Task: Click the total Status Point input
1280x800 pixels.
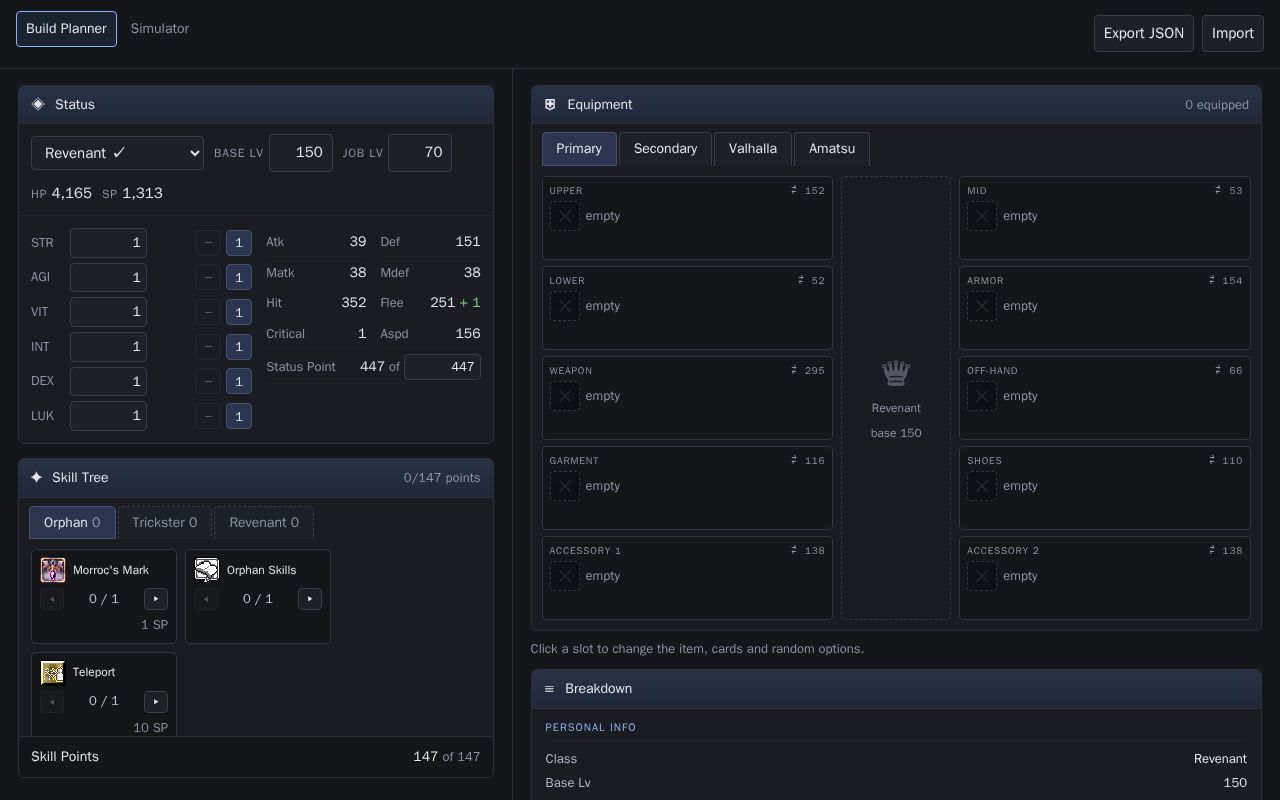Action: tap(442, 367)
